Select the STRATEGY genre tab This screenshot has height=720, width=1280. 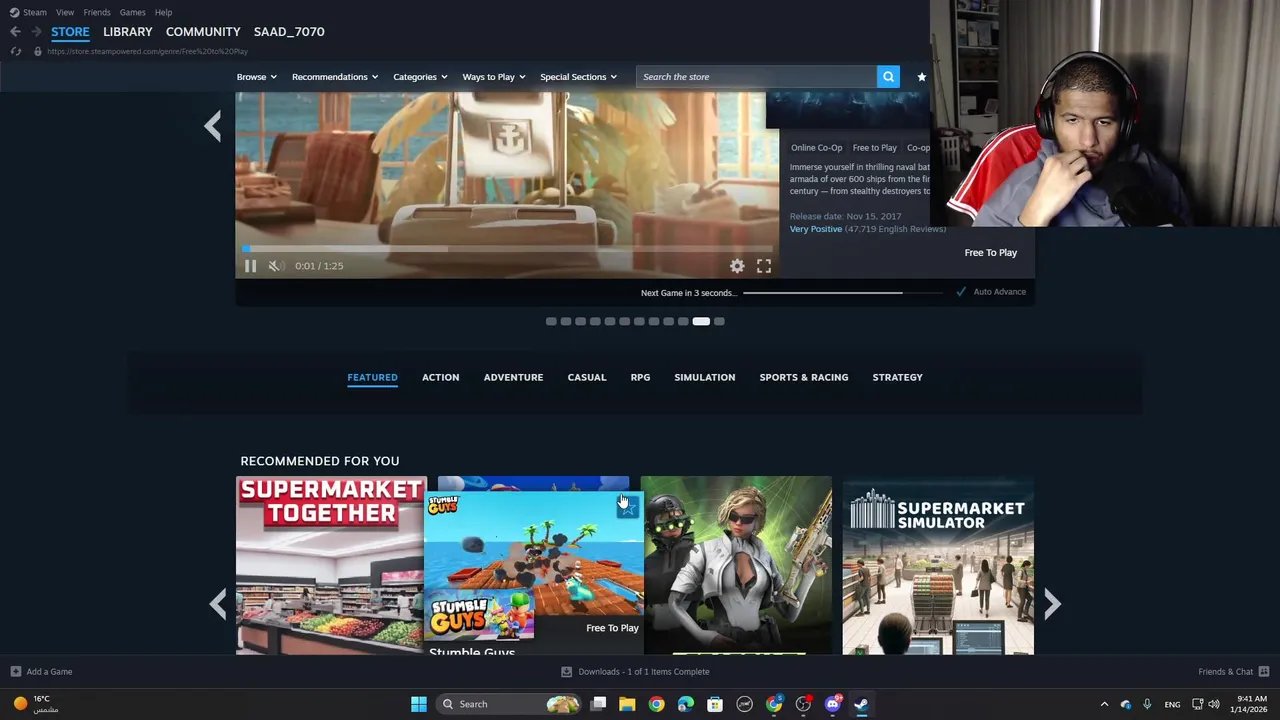tap(897, 377)
